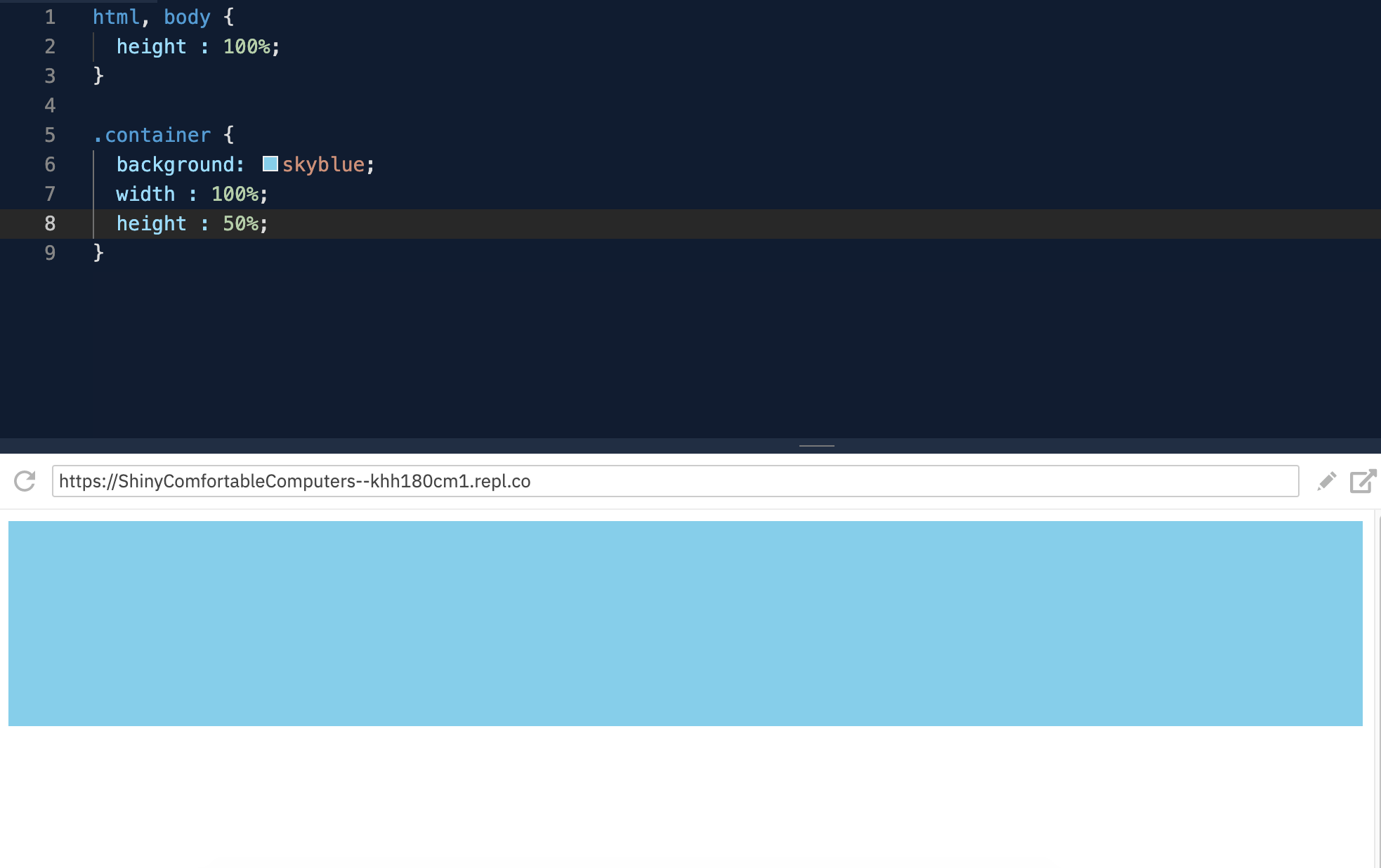
Task: Click the height : 50% declaration
Action: 190,223
